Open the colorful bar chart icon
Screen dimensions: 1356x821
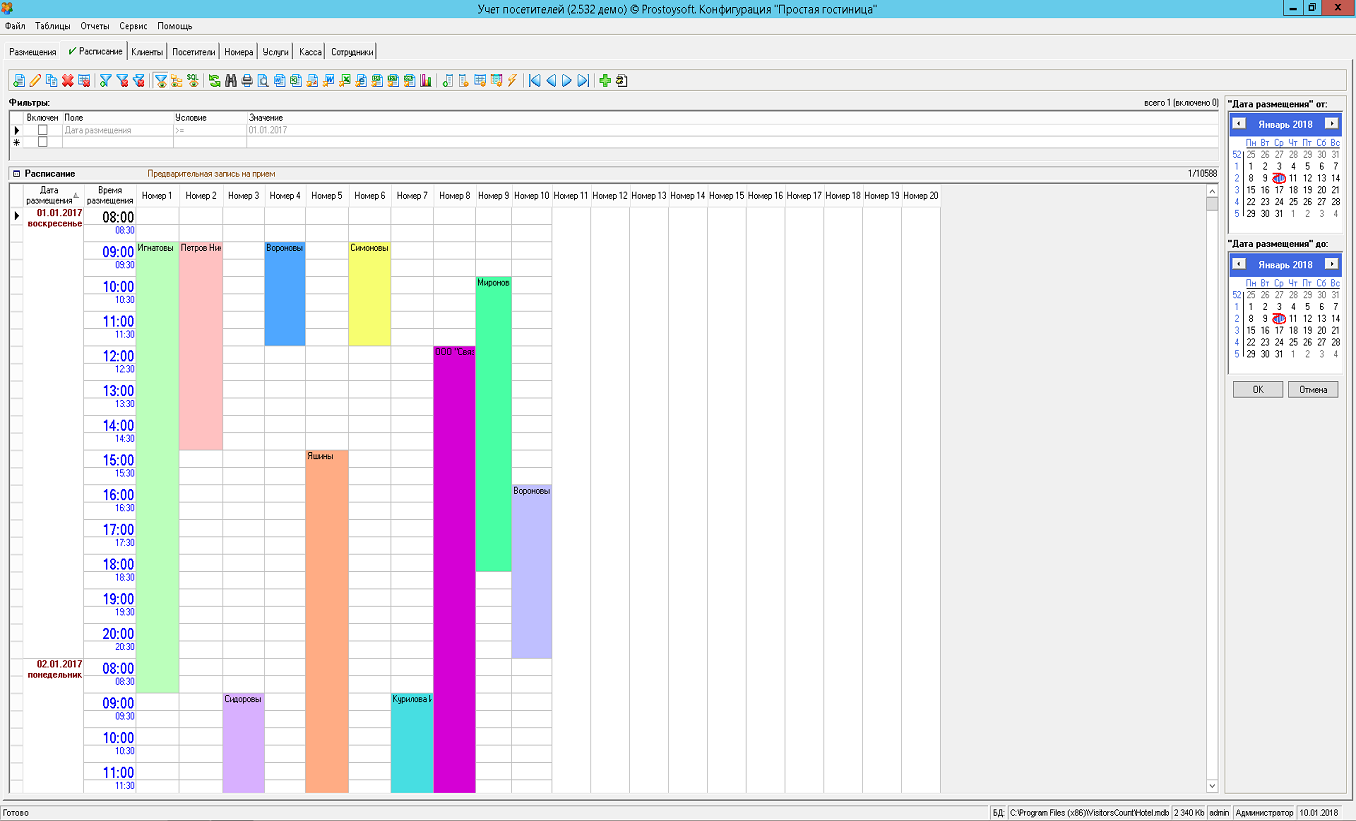[x=425, y=80]
